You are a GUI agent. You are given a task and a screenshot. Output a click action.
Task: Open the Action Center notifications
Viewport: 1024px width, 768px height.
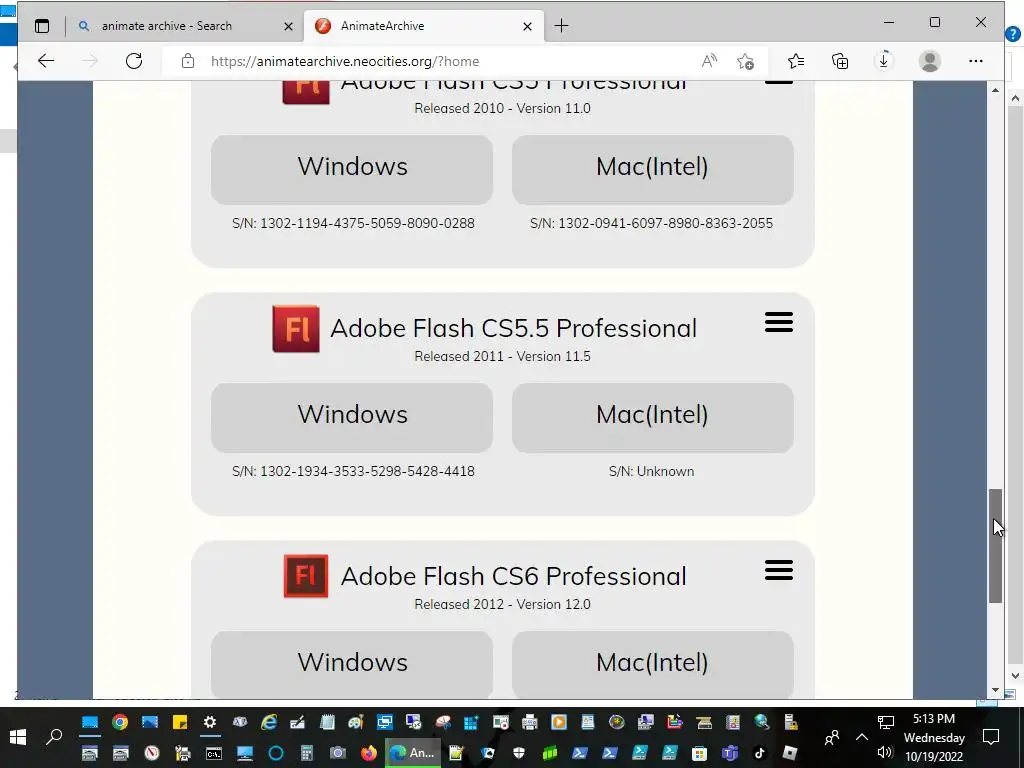coord(991,737)
